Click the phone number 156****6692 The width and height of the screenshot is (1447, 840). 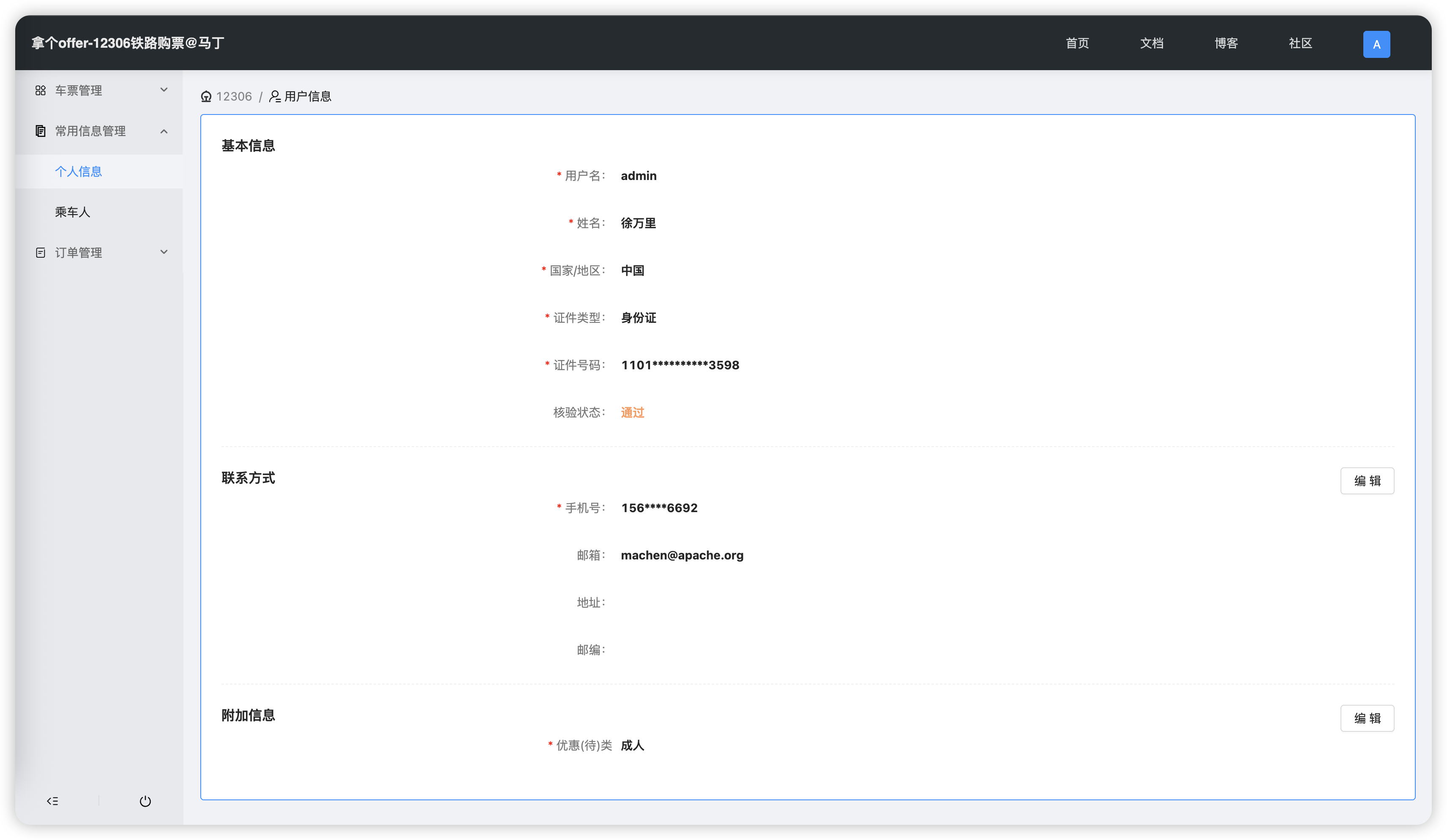click(x=659, y=508)
